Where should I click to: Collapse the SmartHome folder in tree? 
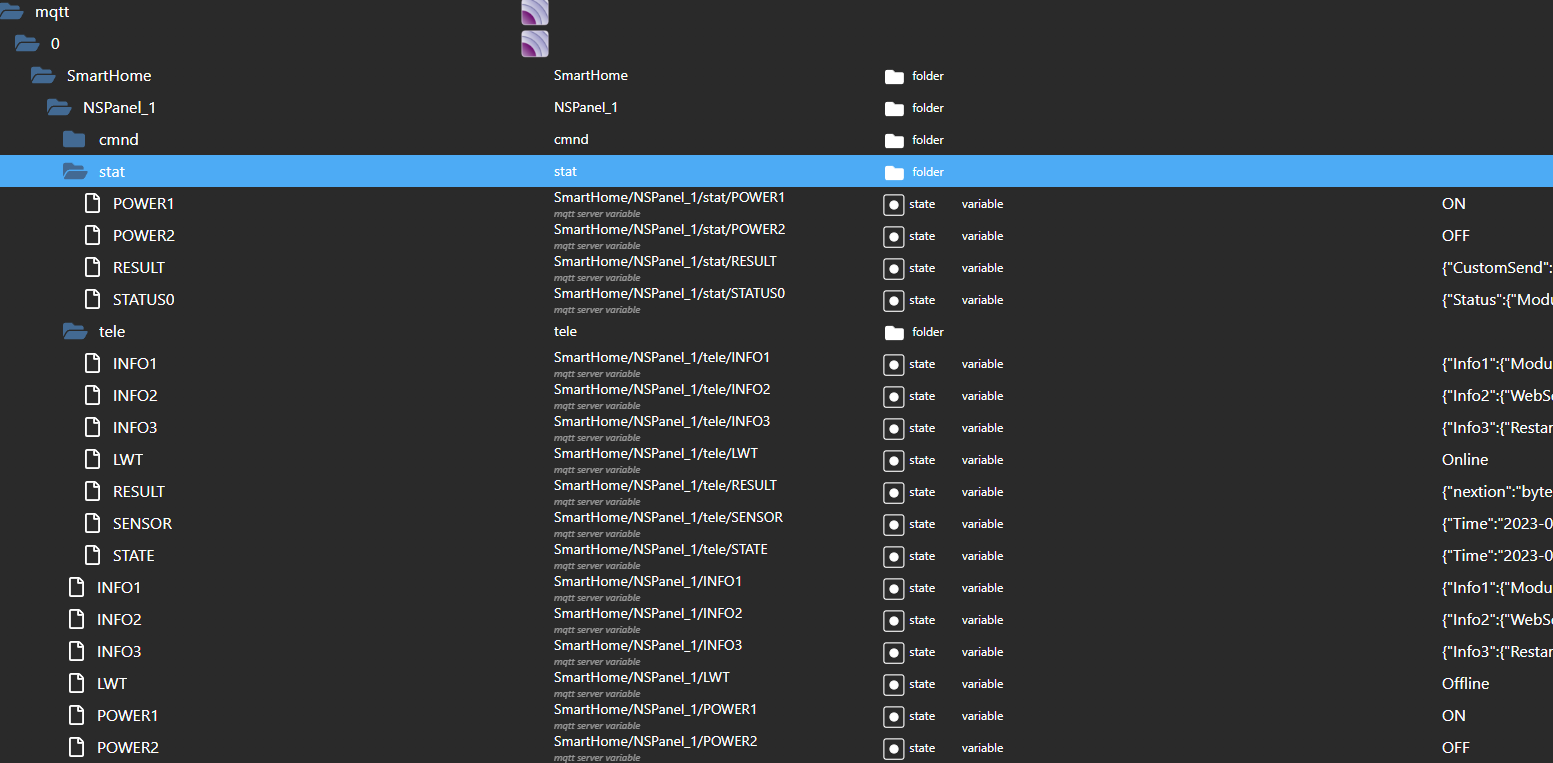(43, 76)
